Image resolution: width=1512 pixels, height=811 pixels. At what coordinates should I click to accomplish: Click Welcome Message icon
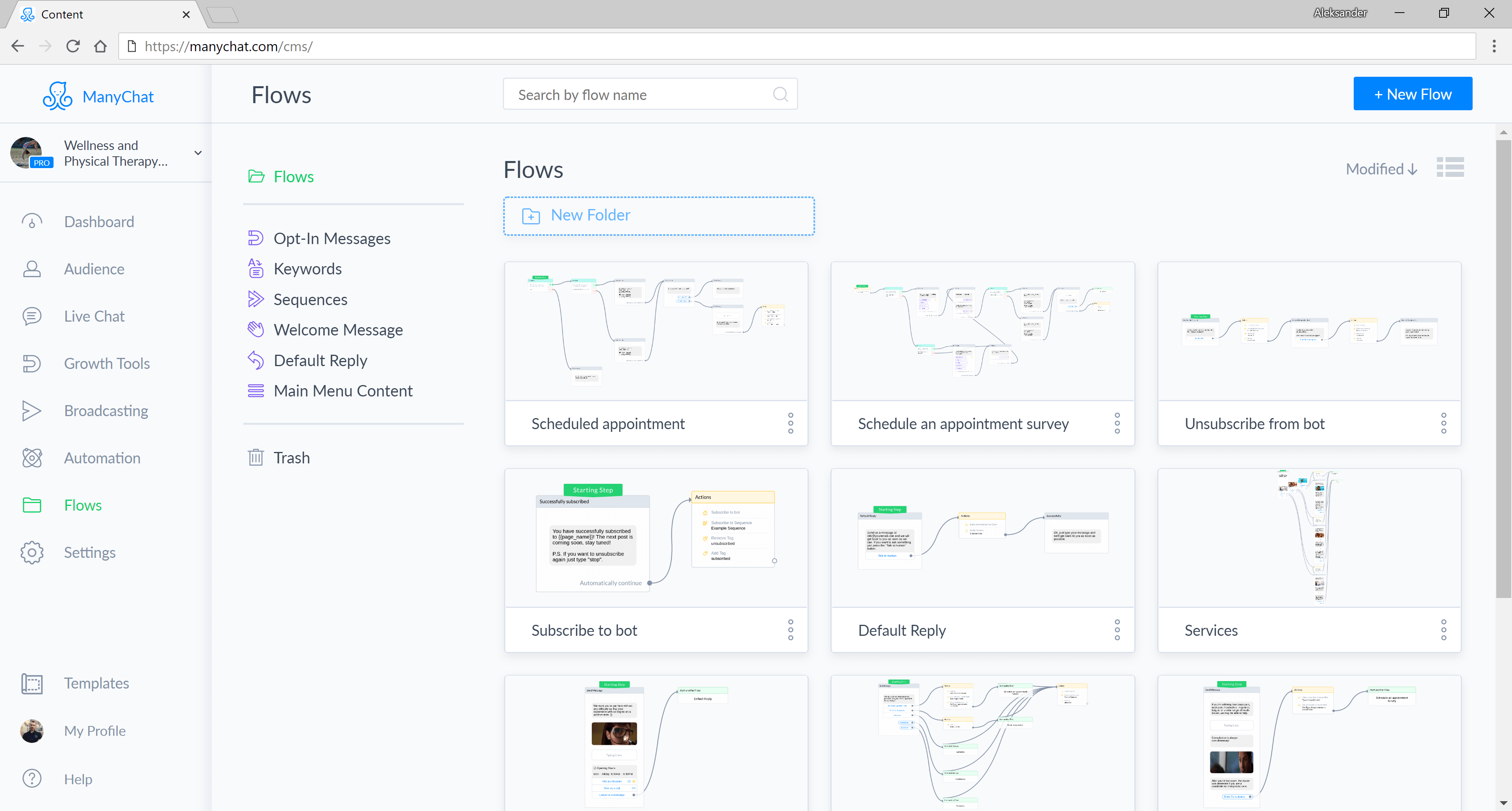[257, 329]
